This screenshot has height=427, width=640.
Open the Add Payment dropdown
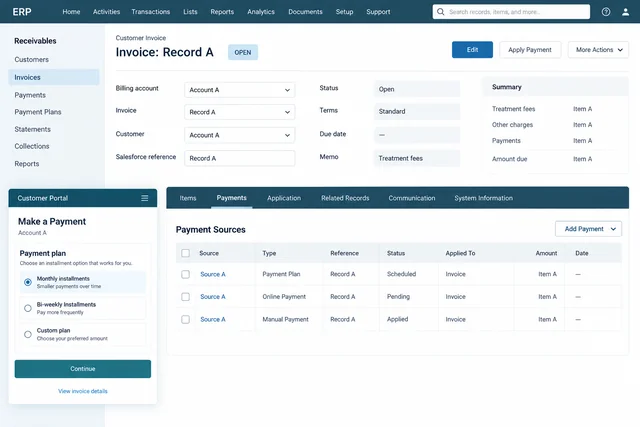(588, 229)
